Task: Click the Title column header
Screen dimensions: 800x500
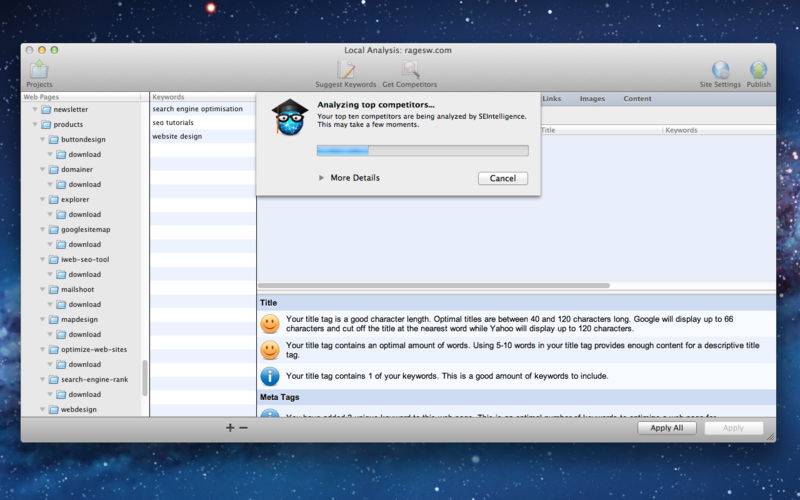Action: pyautogui.click(x=601, y=130)
